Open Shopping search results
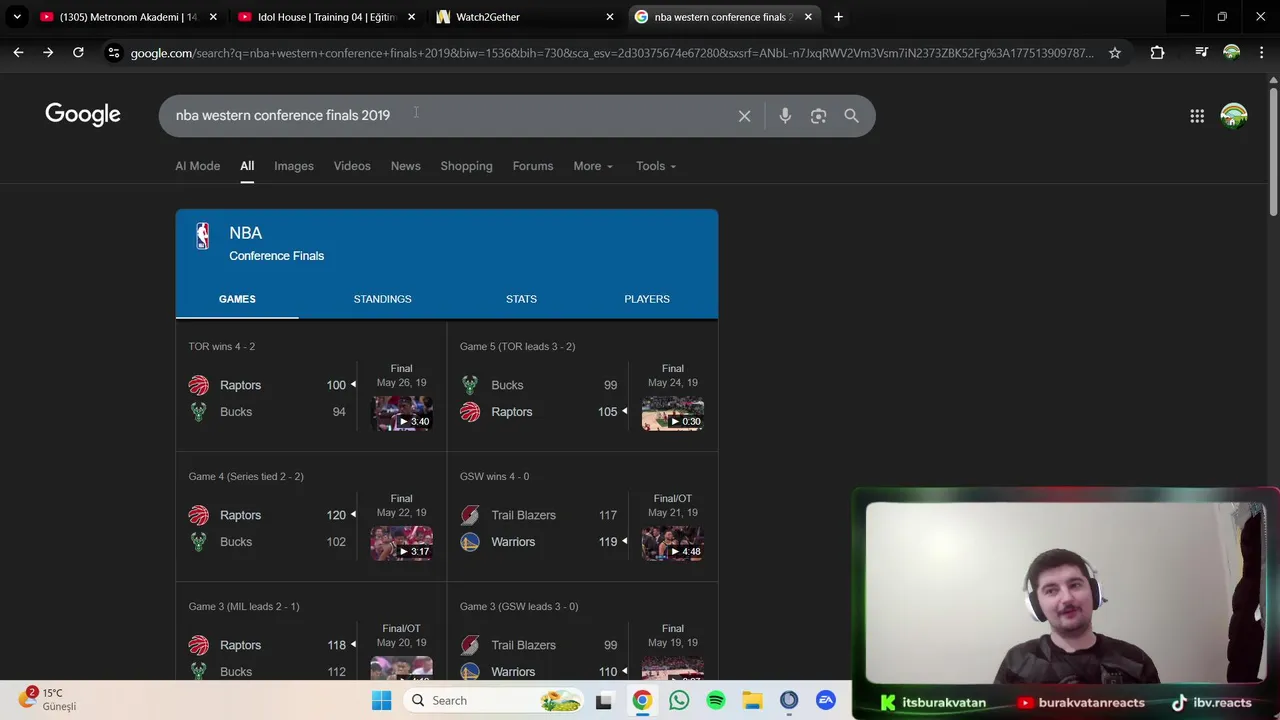This screenshot has width=1280, height=720. [466, 166]
